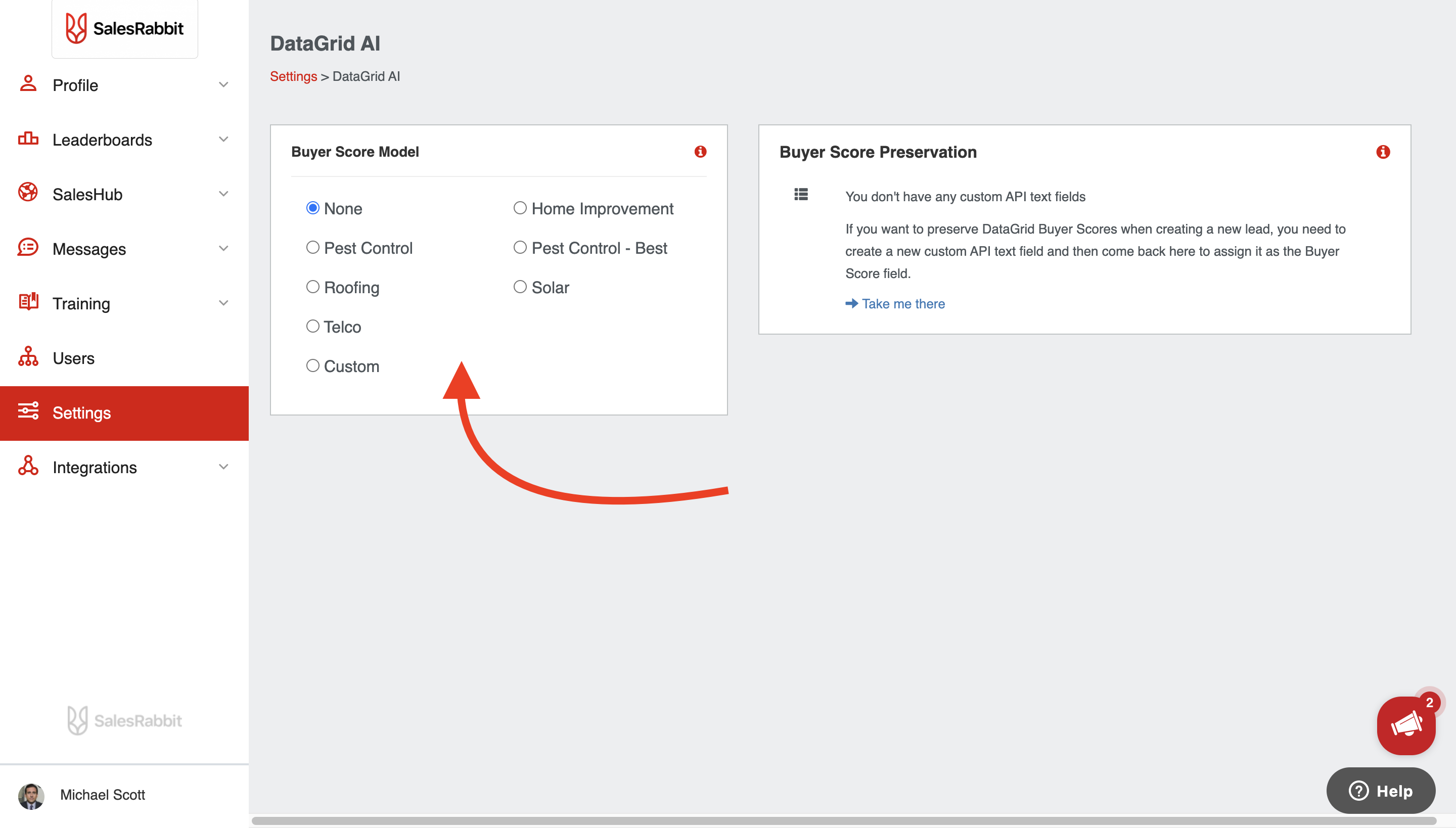Open the Profile sidebar item

click(124, 85)
